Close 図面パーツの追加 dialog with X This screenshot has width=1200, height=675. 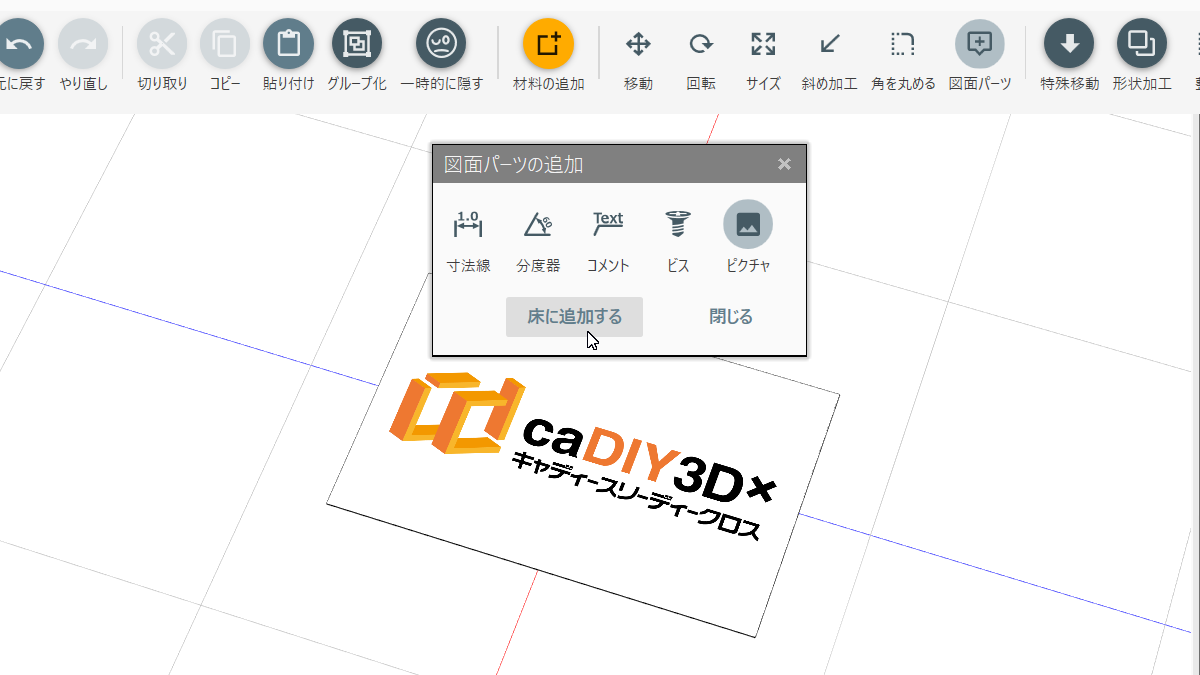point(784,164)
